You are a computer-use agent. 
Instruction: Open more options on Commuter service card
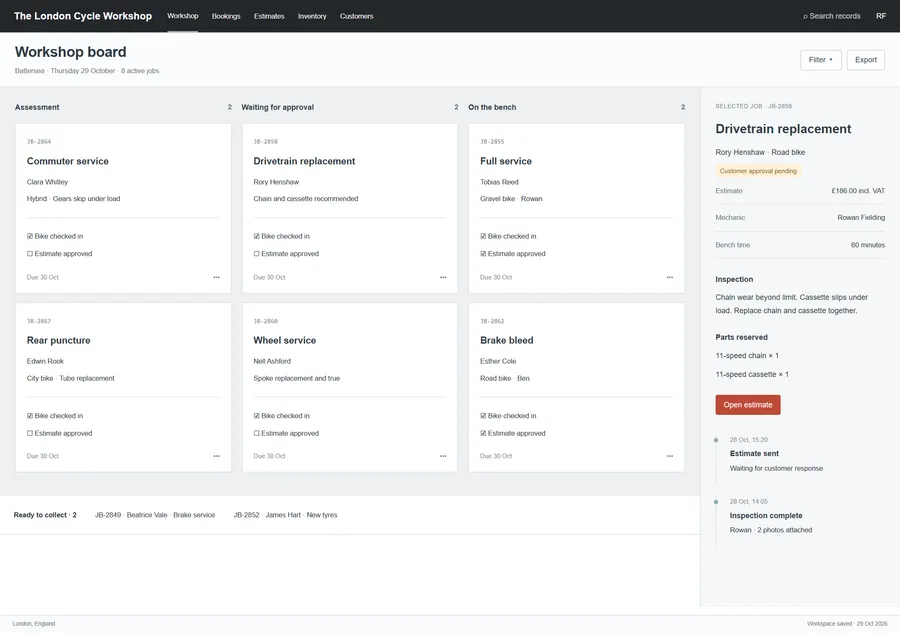[x=216, y=277]
